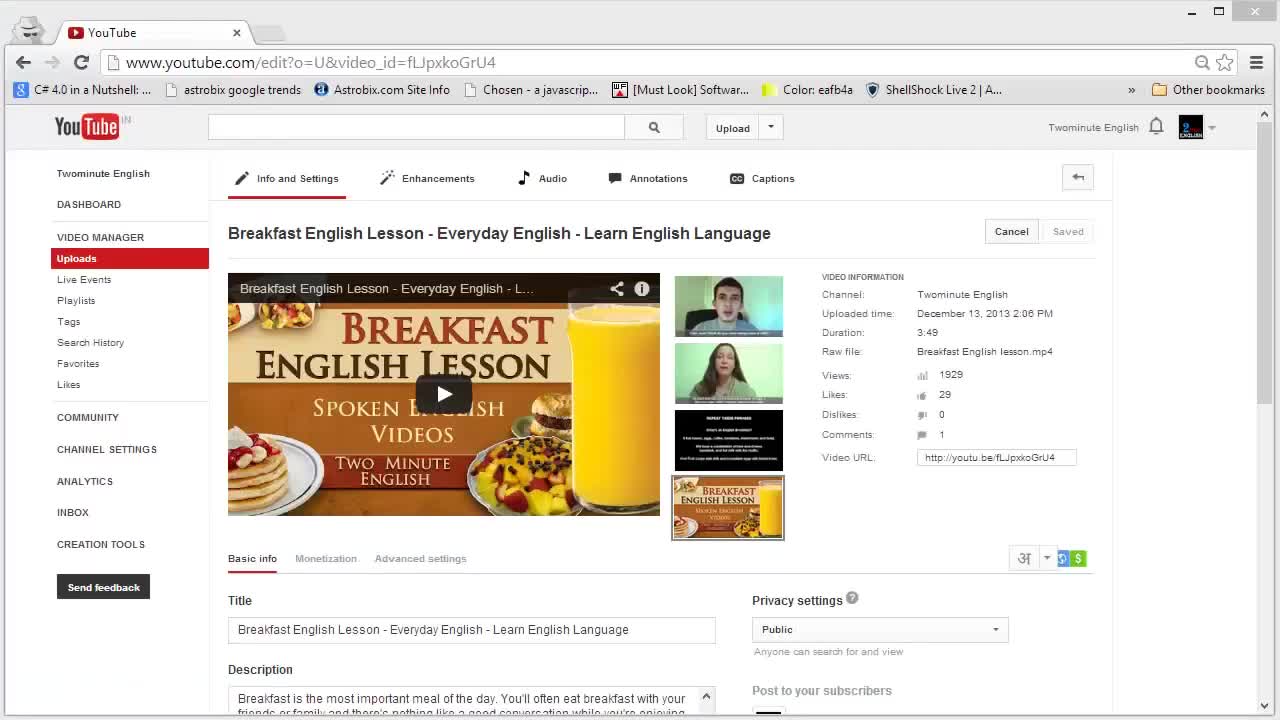Click the YouTube logo
The width and height of the screenshot is (1280, 720).
(x=87, y=126)
